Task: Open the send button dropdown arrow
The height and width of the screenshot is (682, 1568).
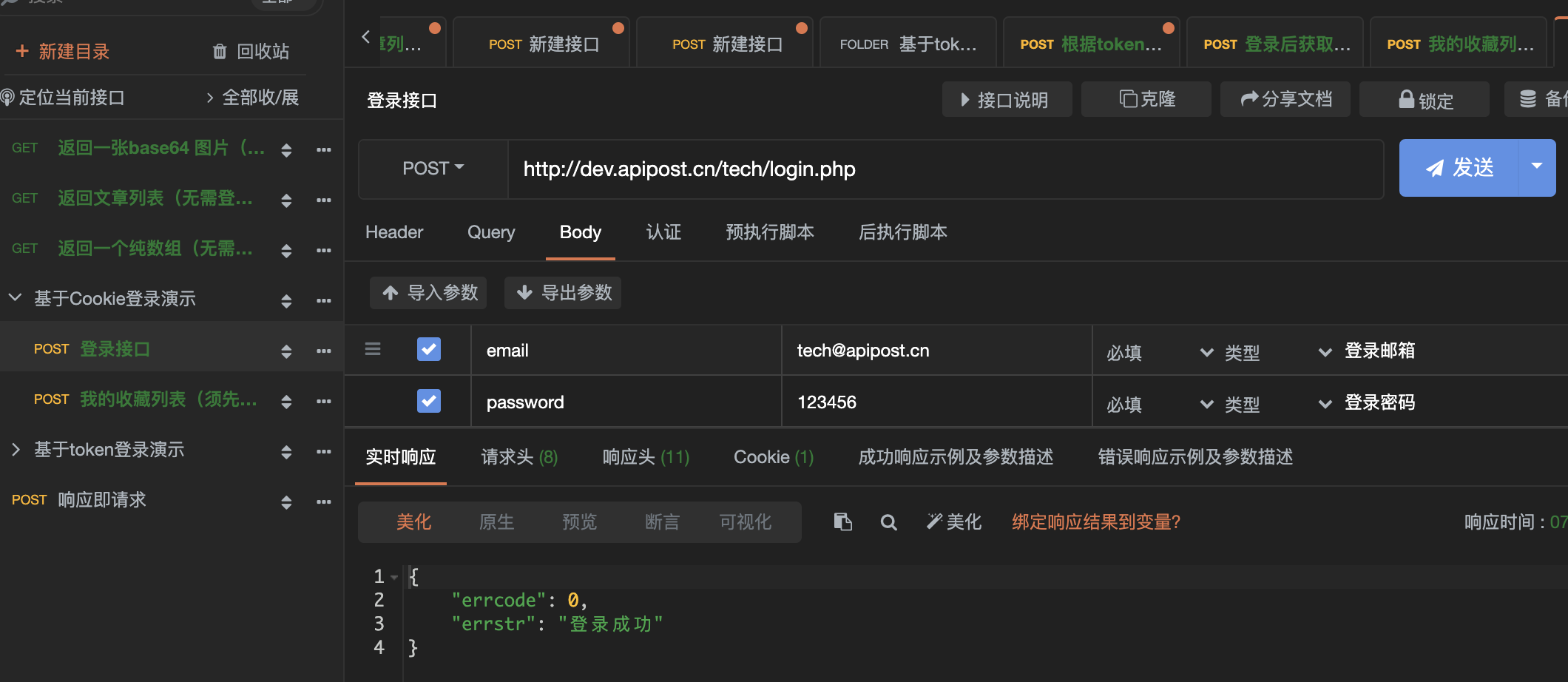Action: [1537, 167]
